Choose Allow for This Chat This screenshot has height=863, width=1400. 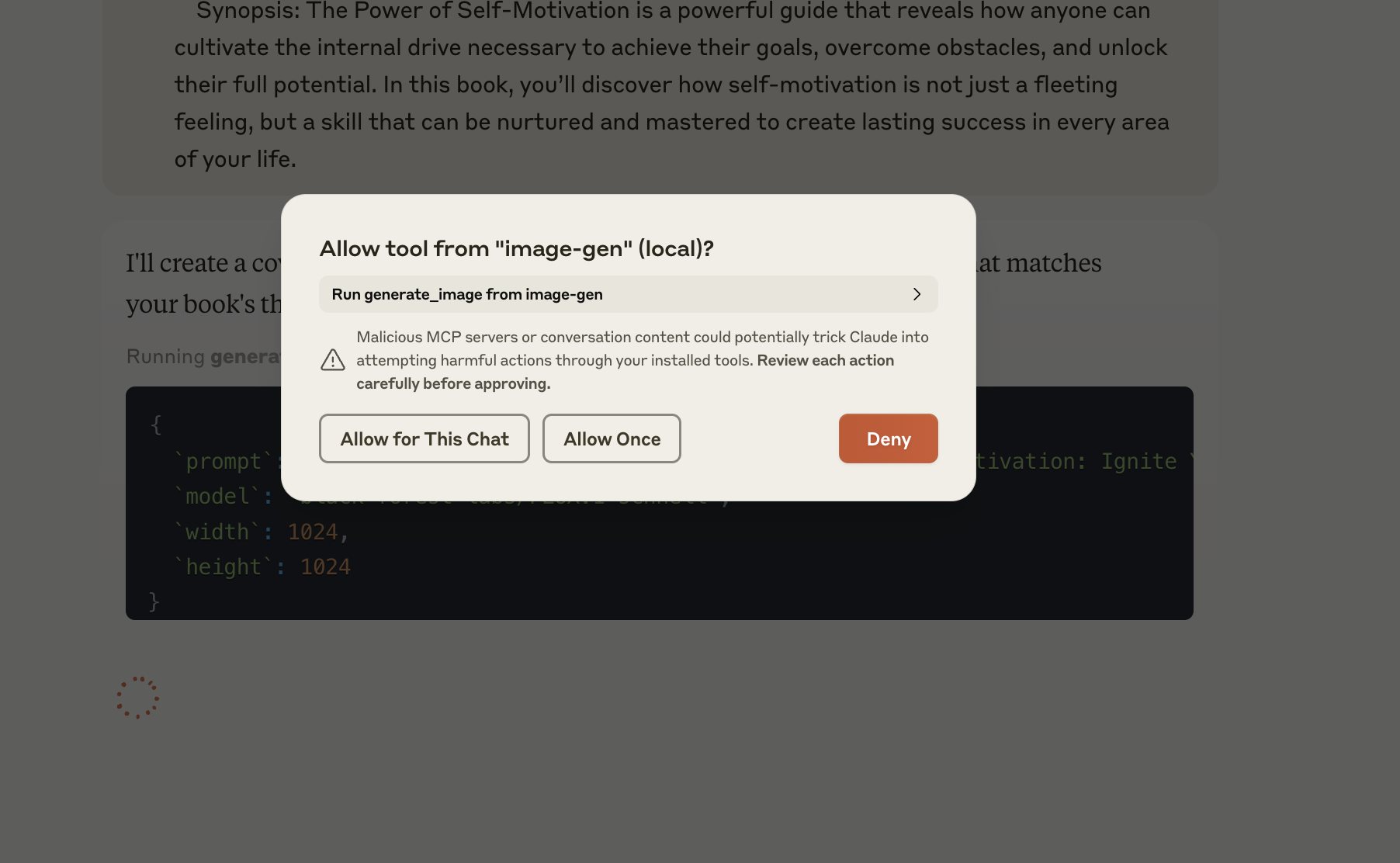[425, 438]
